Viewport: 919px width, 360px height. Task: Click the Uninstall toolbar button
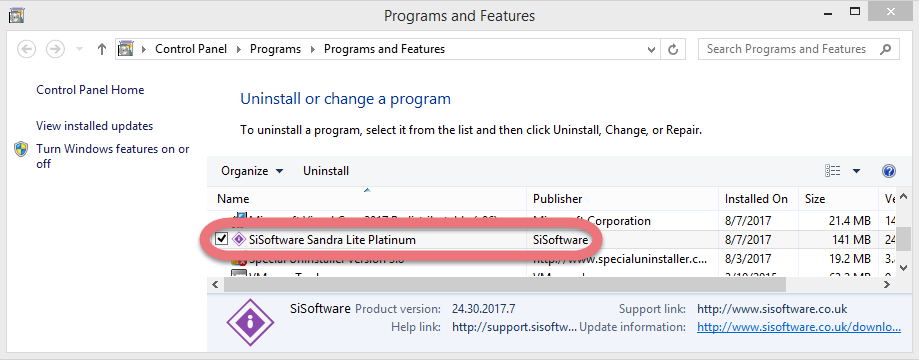click(x=326, y=171)
